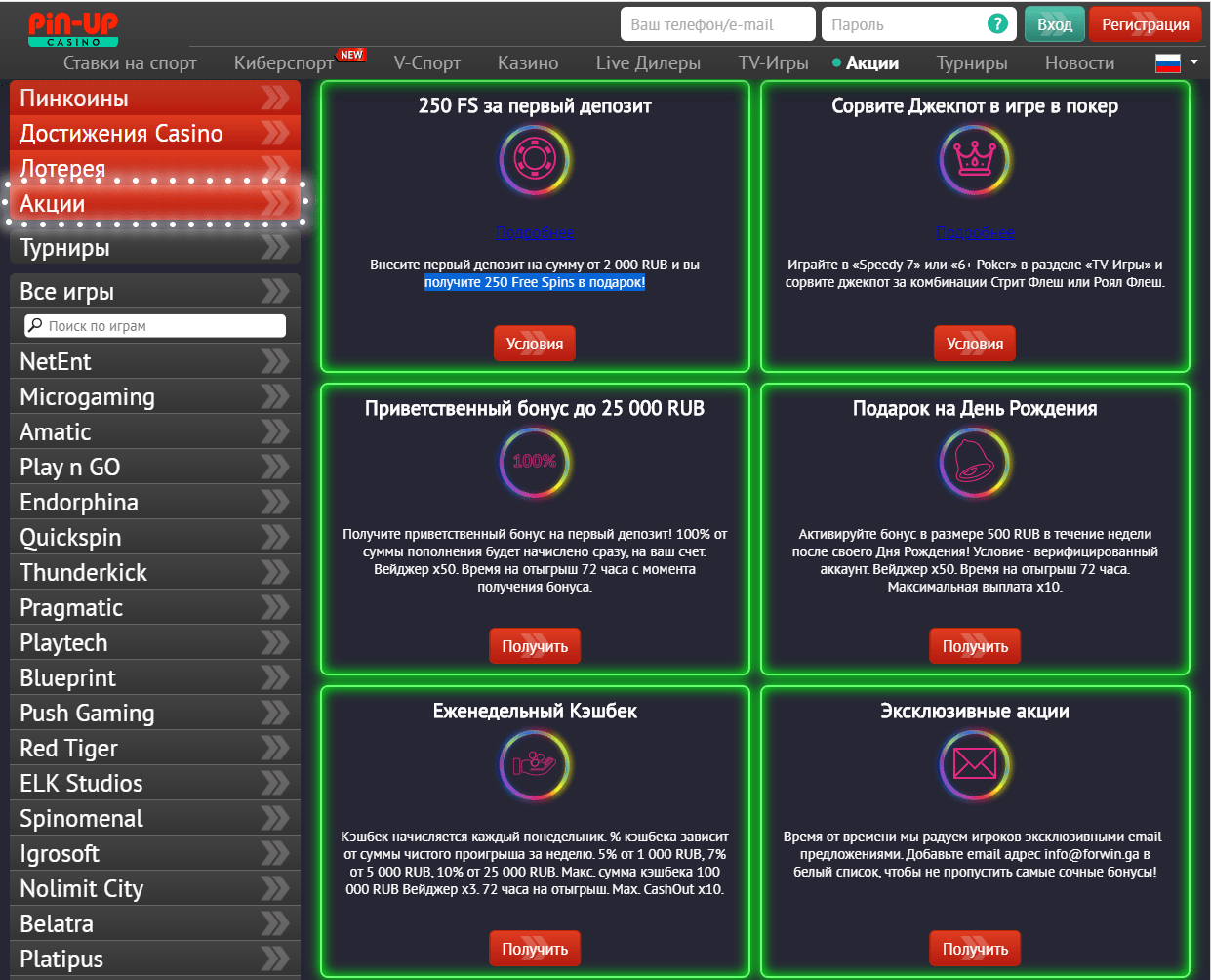Click Условия for 250 FS offer
Screen dimensions: 1211x980
tap(535, 344)
